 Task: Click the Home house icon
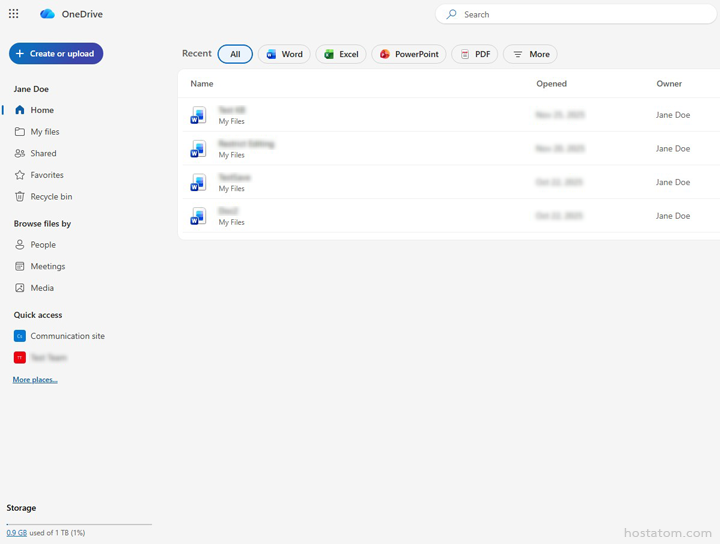[x=20, y=110]
